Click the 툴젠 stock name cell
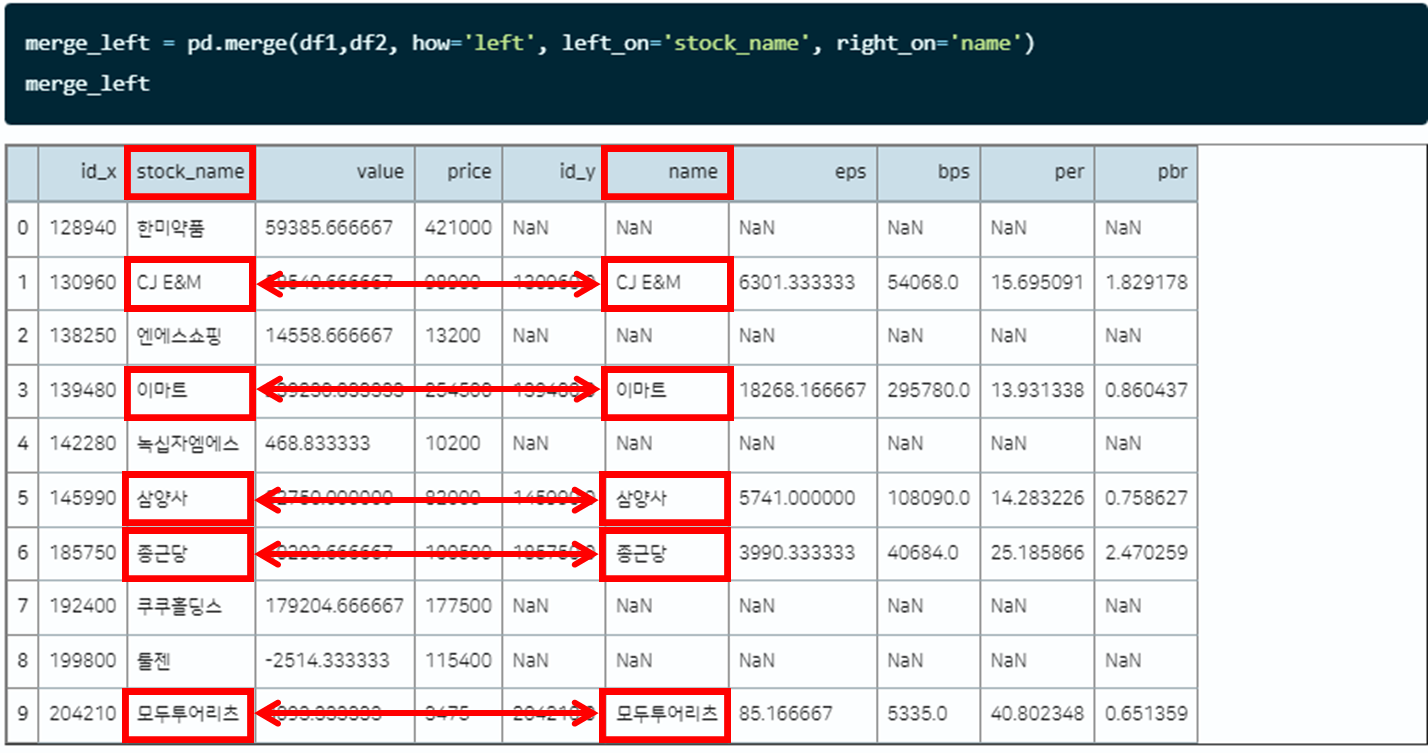1428x753 pixels. (190, 660)
